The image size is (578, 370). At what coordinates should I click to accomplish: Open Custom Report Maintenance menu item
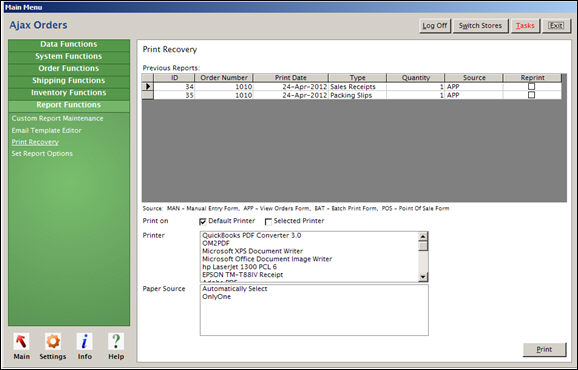(58, 118)
